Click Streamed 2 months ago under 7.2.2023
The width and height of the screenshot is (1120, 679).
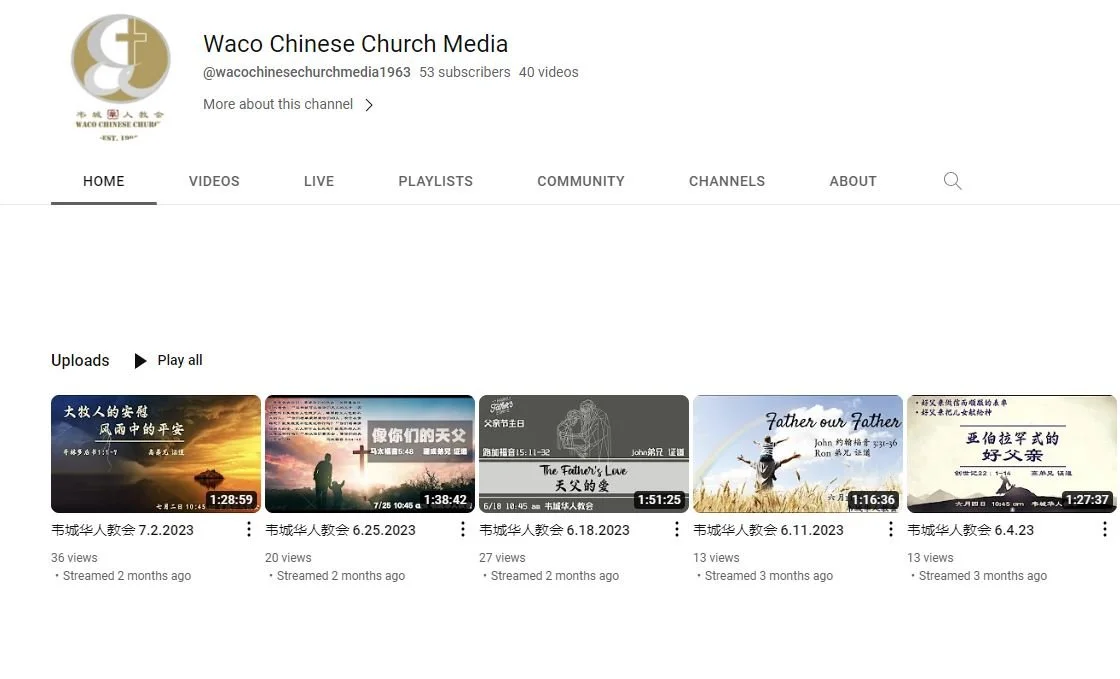coord(126,575)
